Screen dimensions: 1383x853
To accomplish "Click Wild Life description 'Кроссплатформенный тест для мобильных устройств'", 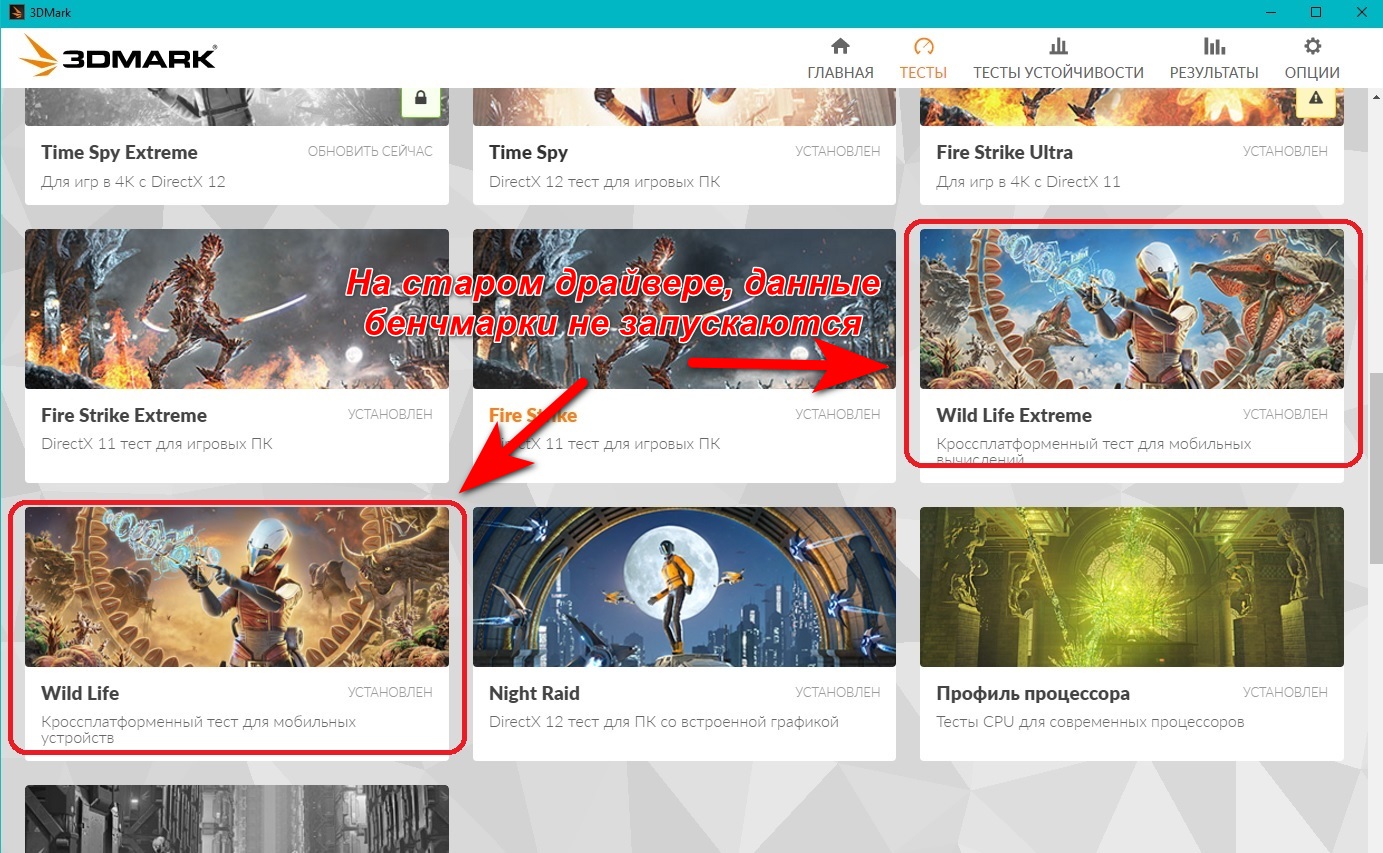I will coord(199,730).
